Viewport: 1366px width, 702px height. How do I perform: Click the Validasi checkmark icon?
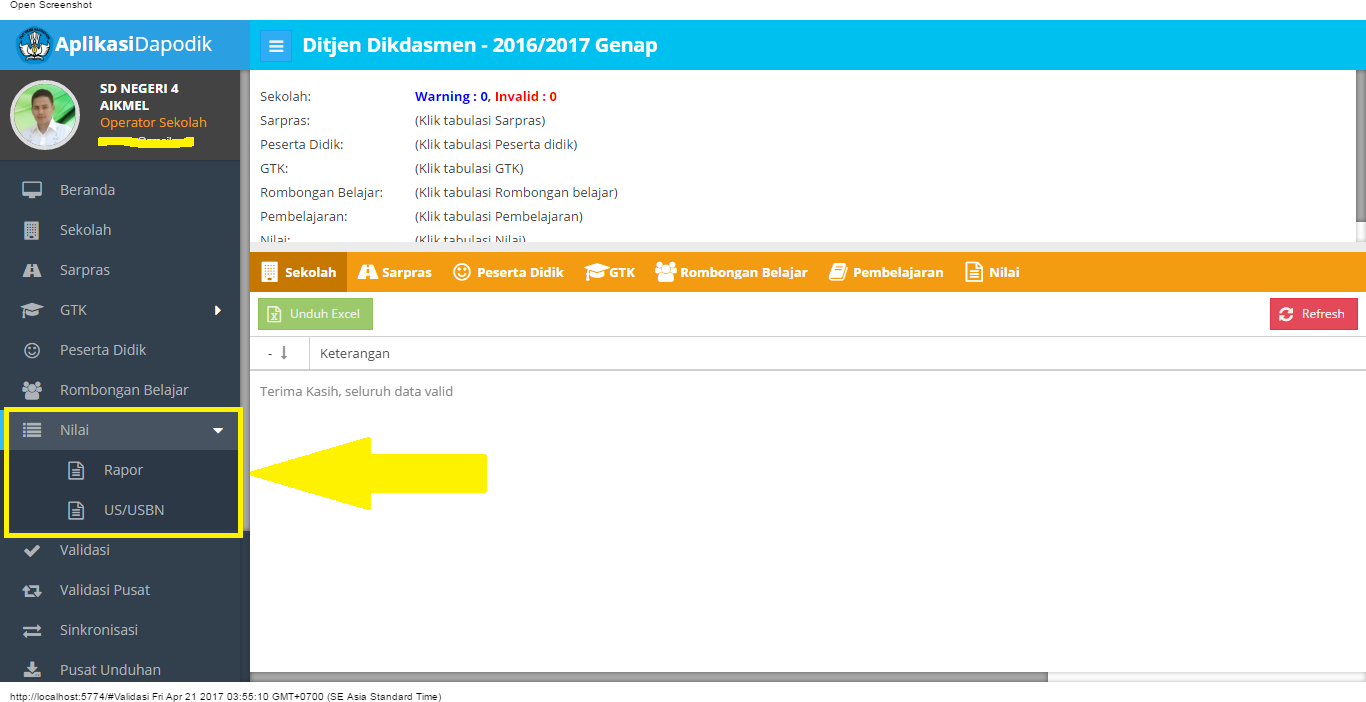pyautogui.click(x=32, y=550)
